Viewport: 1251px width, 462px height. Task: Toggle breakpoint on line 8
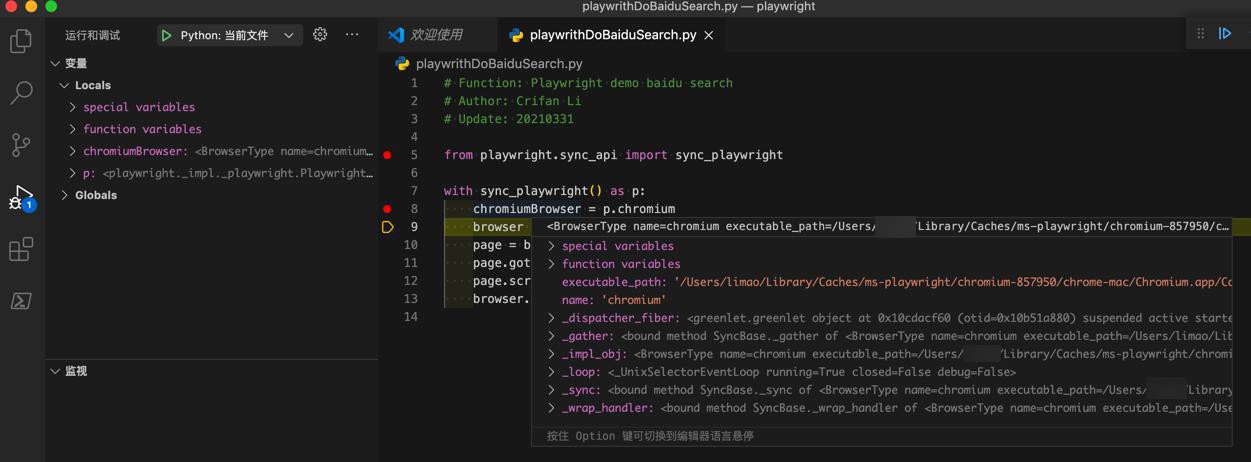point(387,209)
